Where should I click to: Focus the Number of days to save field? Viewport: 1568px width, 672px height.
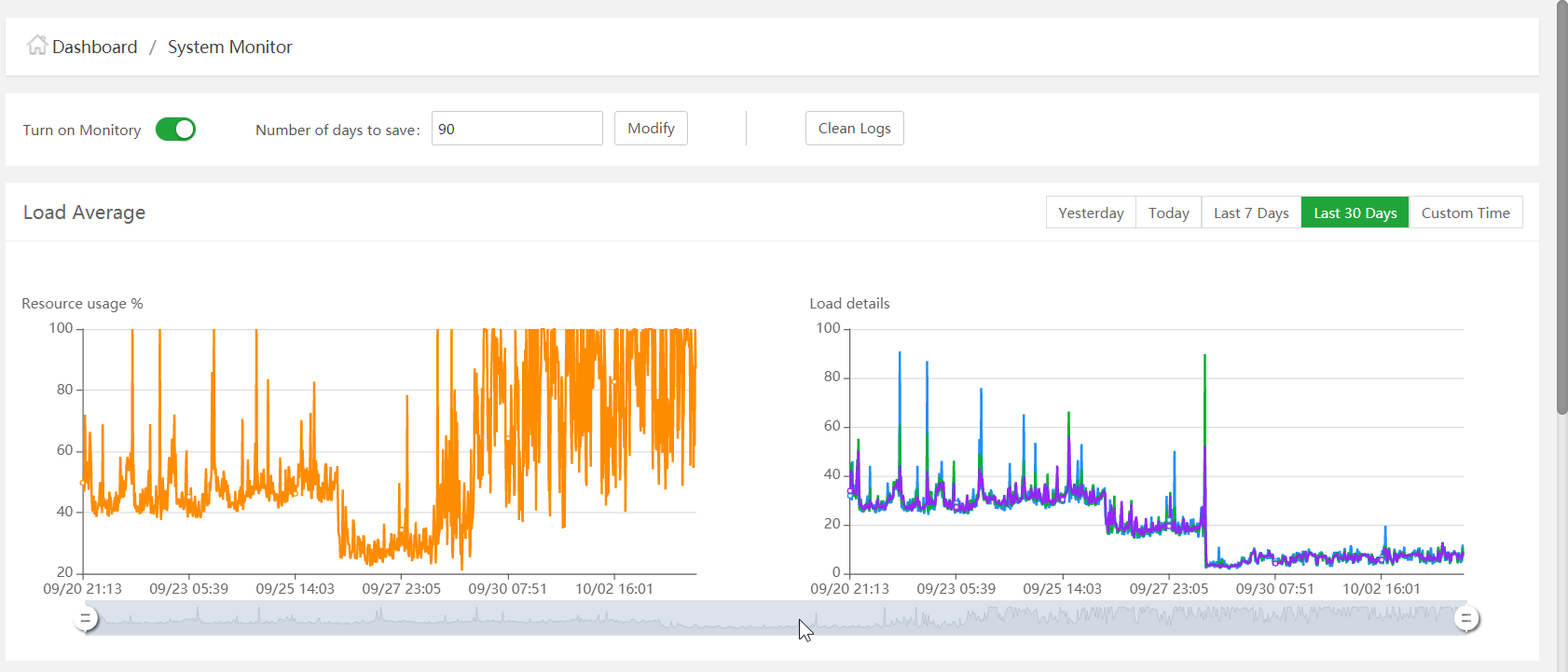tap(516, 129)
